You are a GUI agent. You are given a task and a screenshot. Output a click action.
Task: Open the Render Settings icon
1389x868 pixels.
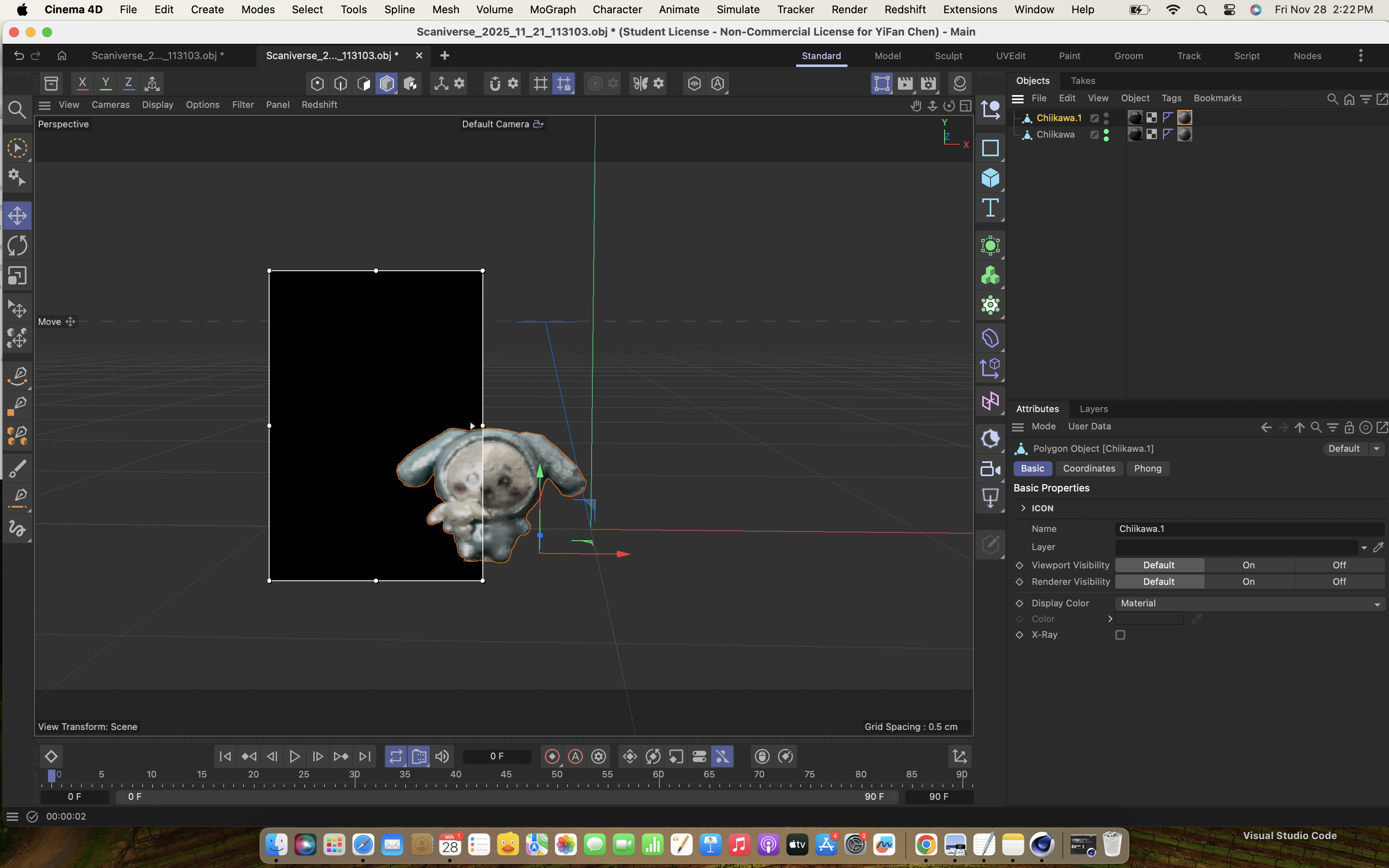[x=928, y=84]
